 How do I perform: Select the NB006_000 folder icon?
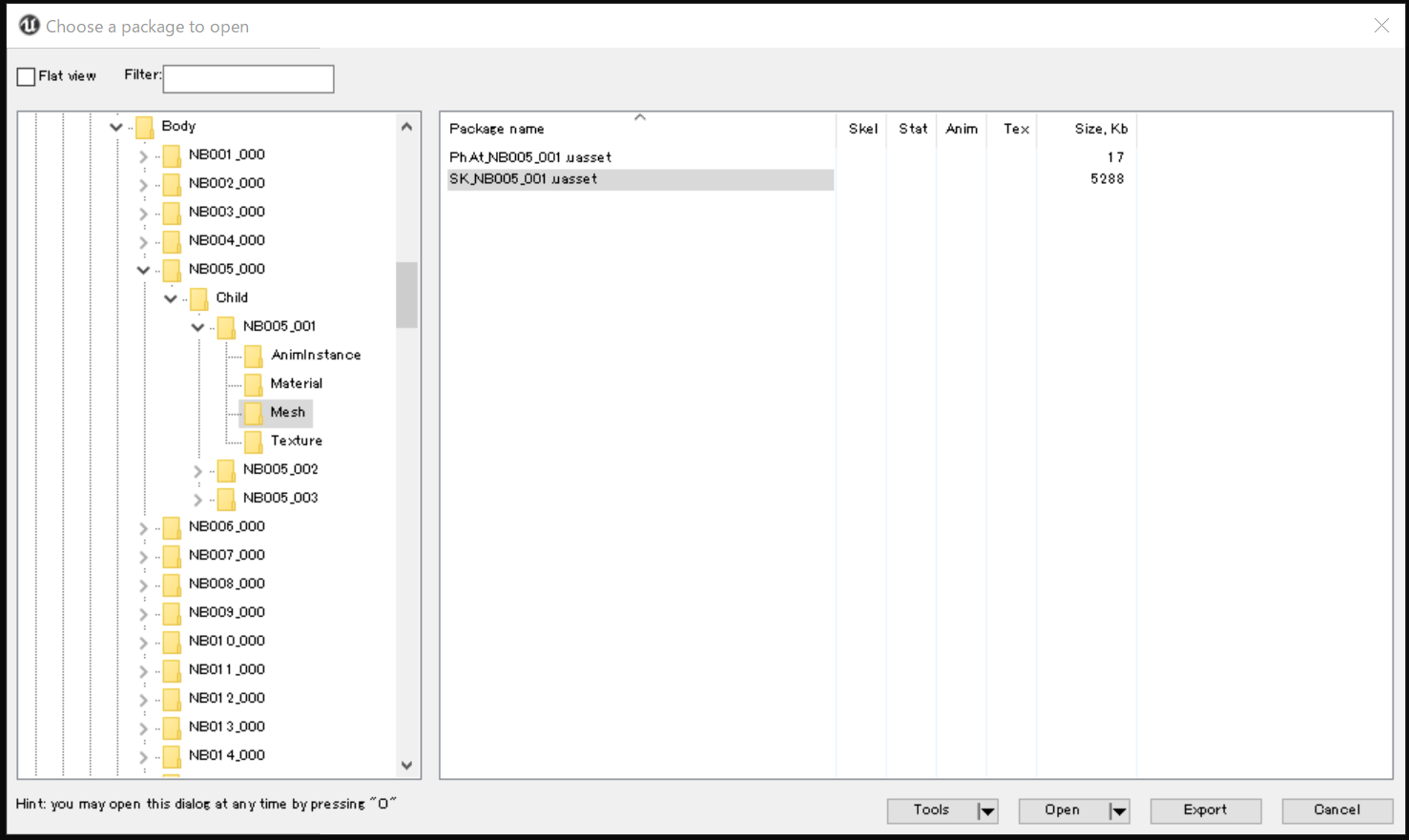172,527
